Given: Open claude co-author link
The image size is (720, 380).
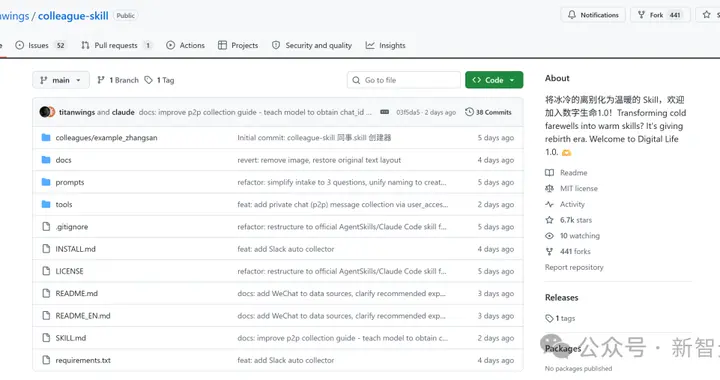Looking at the screenshot, I should [123, 112].
